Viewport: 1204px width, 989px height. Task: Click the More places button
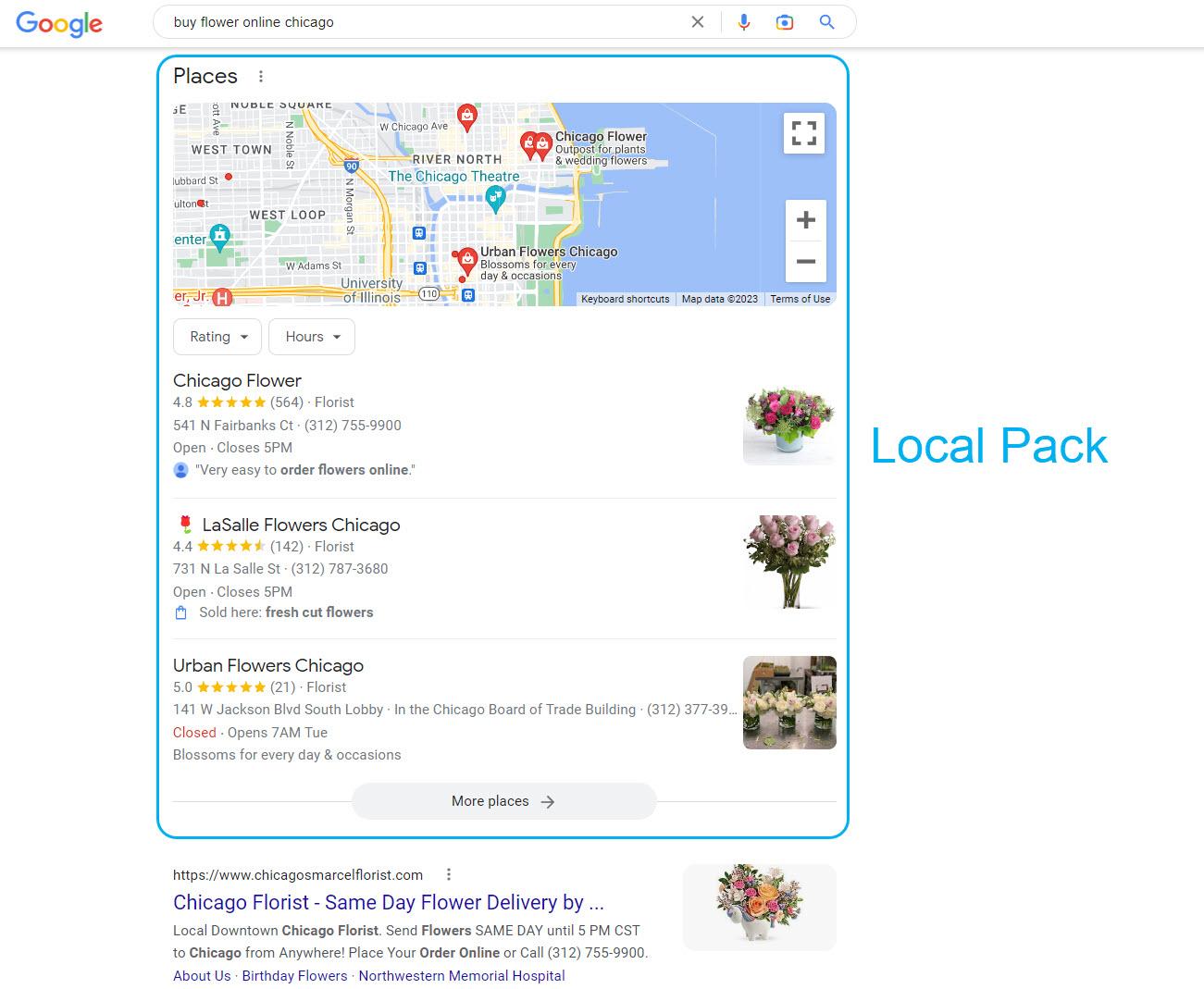(x=503, y=801)
